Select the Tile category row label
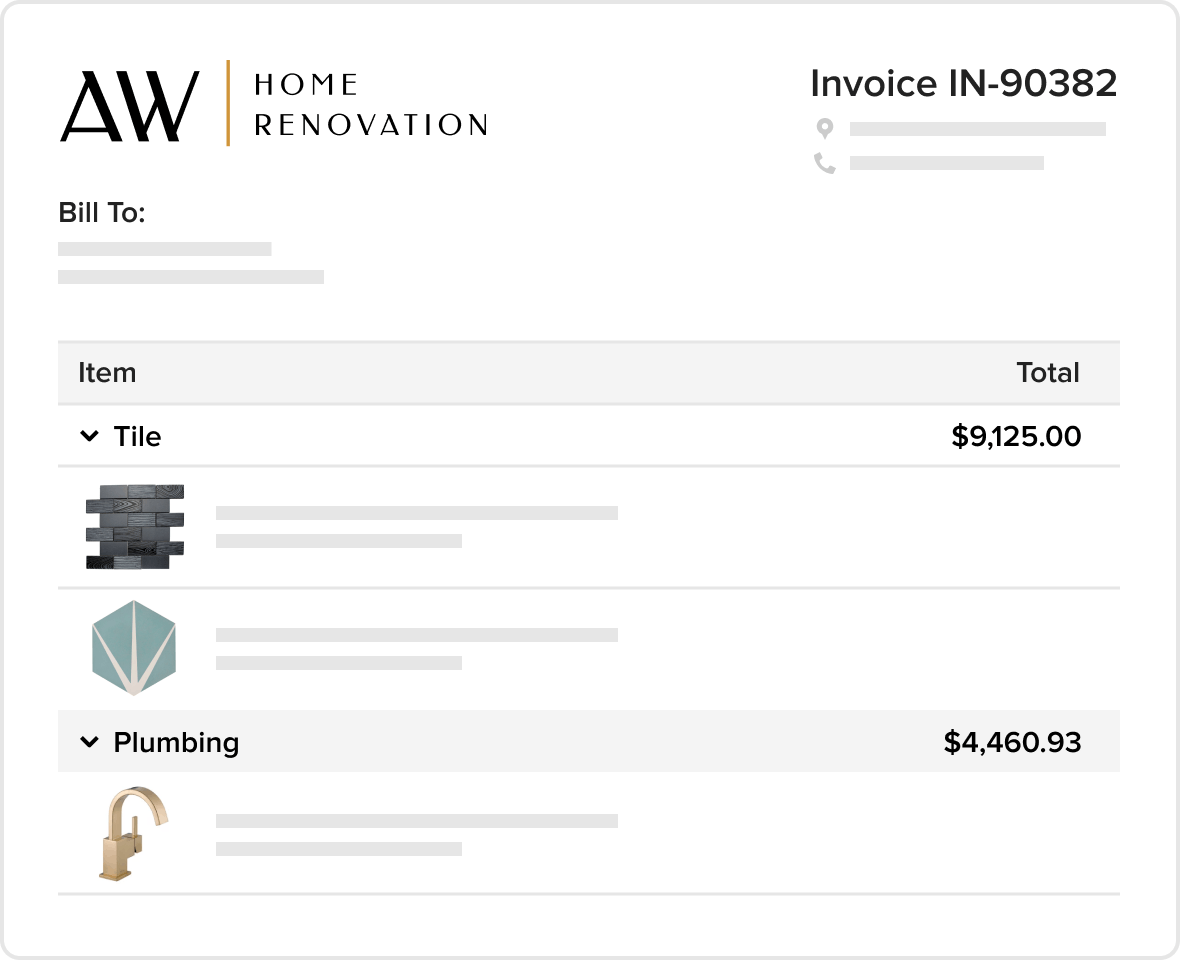Image resolution: width=1180 pixels, height=960 pixels. click(x=137, y=436)
